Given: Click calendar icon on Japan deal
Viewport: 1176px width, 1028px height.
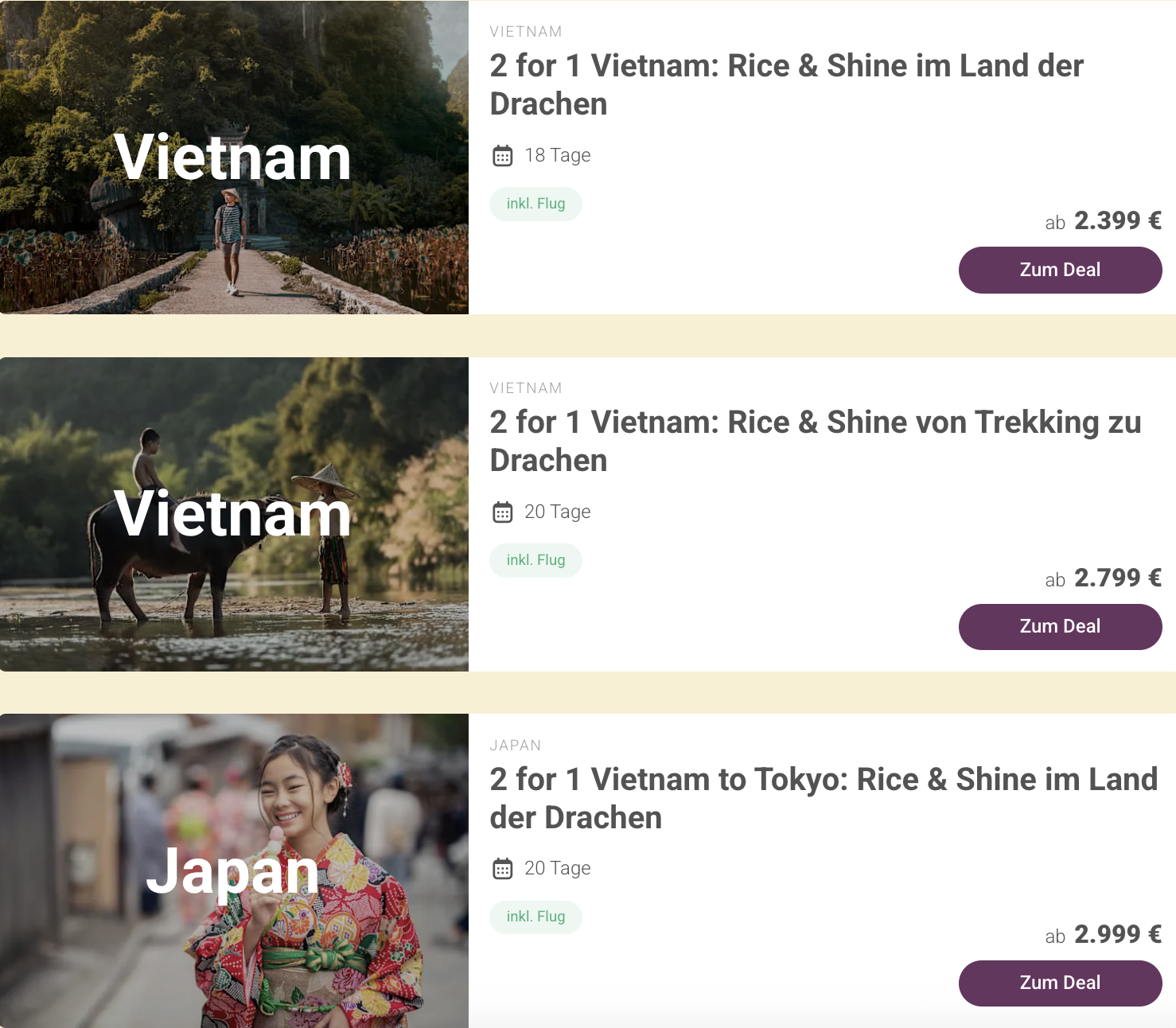Looking at the screenshot, I should (x=502, y=869).
